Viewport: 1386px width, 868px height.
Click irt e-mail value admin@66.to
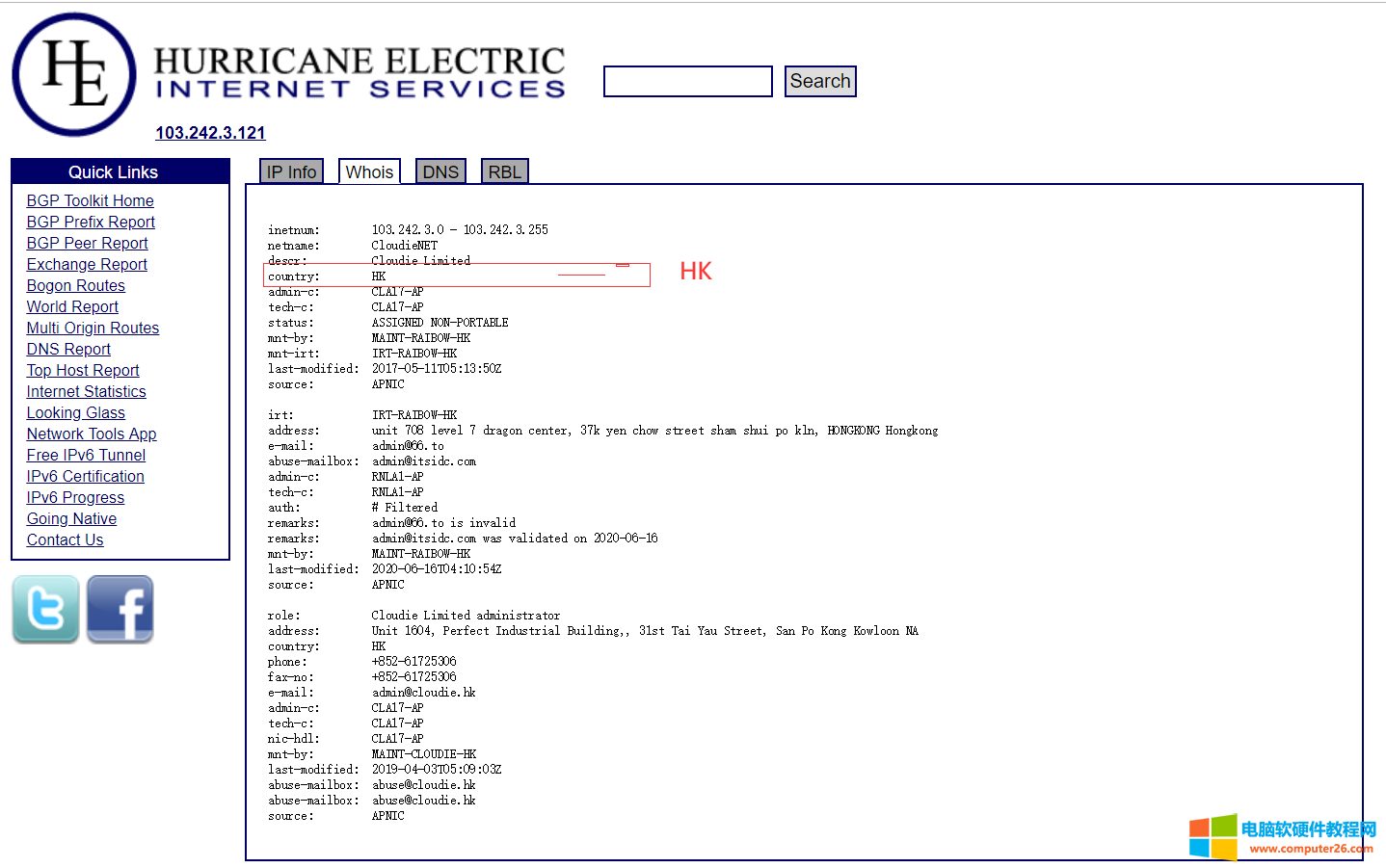click(408, 446)
